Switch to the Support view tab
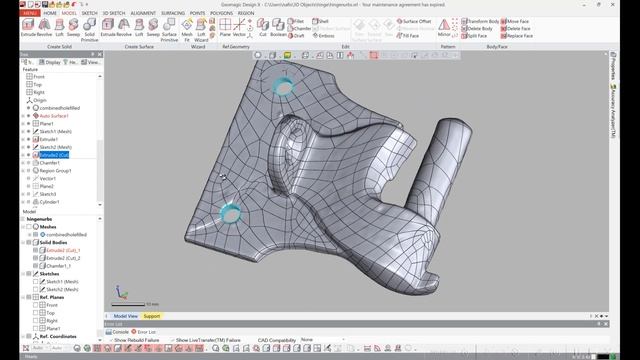The width and height of the screenshot is (640, 360). pos(151,316)
